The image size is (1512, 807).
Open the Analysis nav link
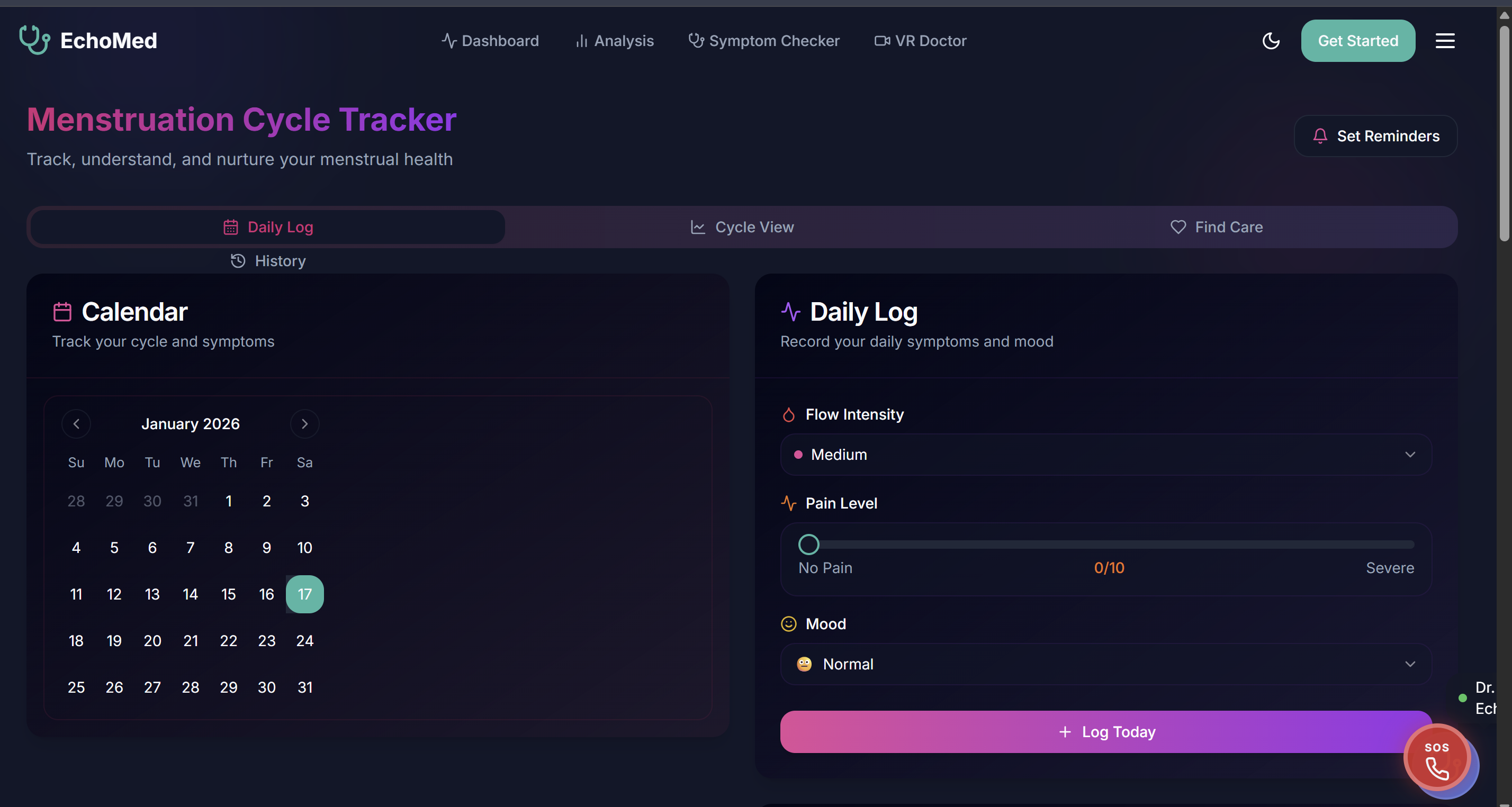tap(614, 41)
